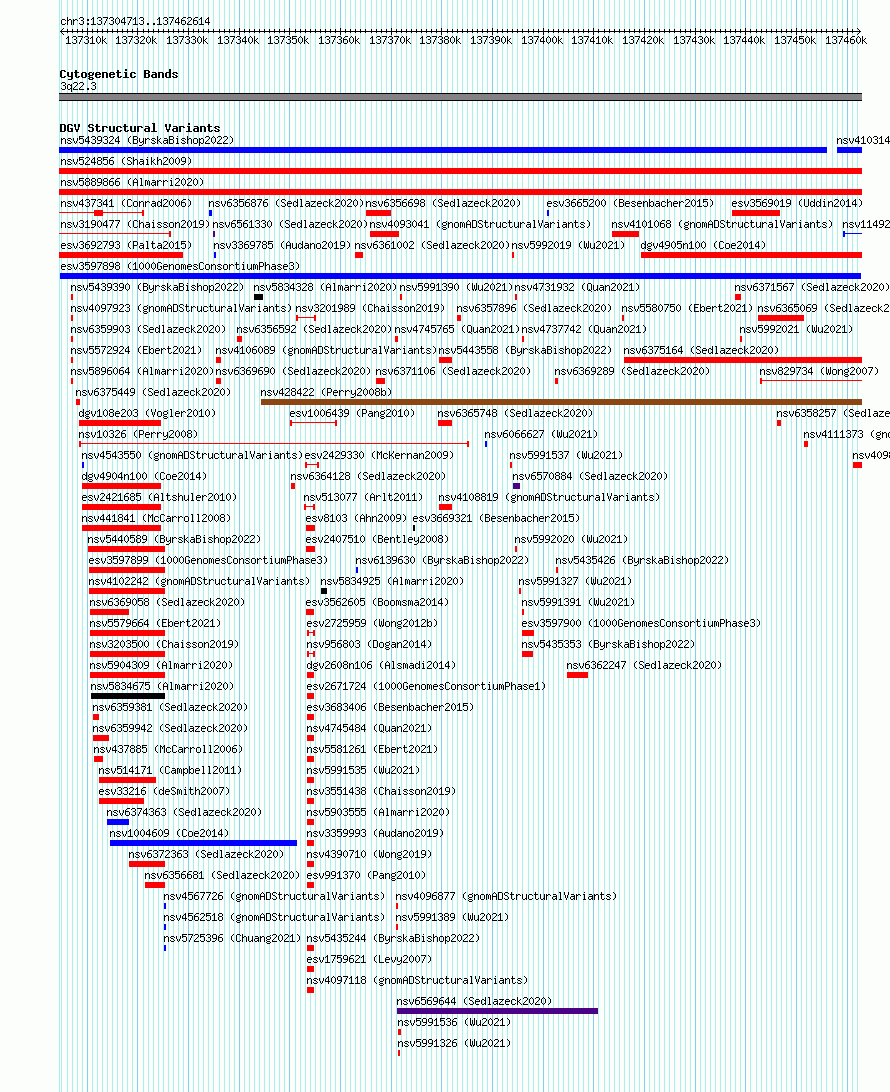Viewport: 890px width, 1092px height.
Task: Click nsv5572924 (Ebert2021) label
Action: click(x=136, y=350)
